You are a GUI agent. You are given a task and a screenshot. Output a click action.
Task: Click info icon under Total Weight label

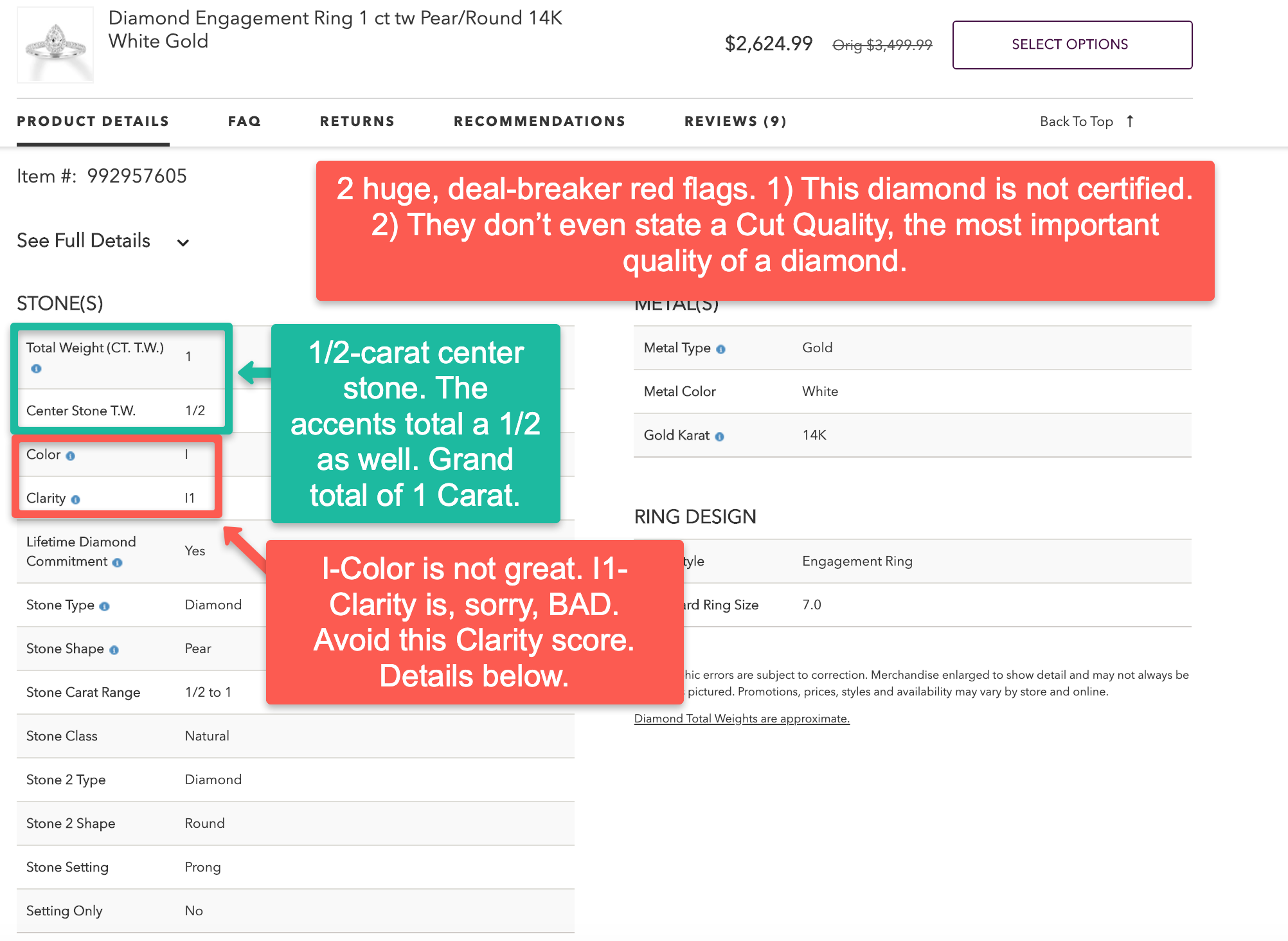point(36,368)
